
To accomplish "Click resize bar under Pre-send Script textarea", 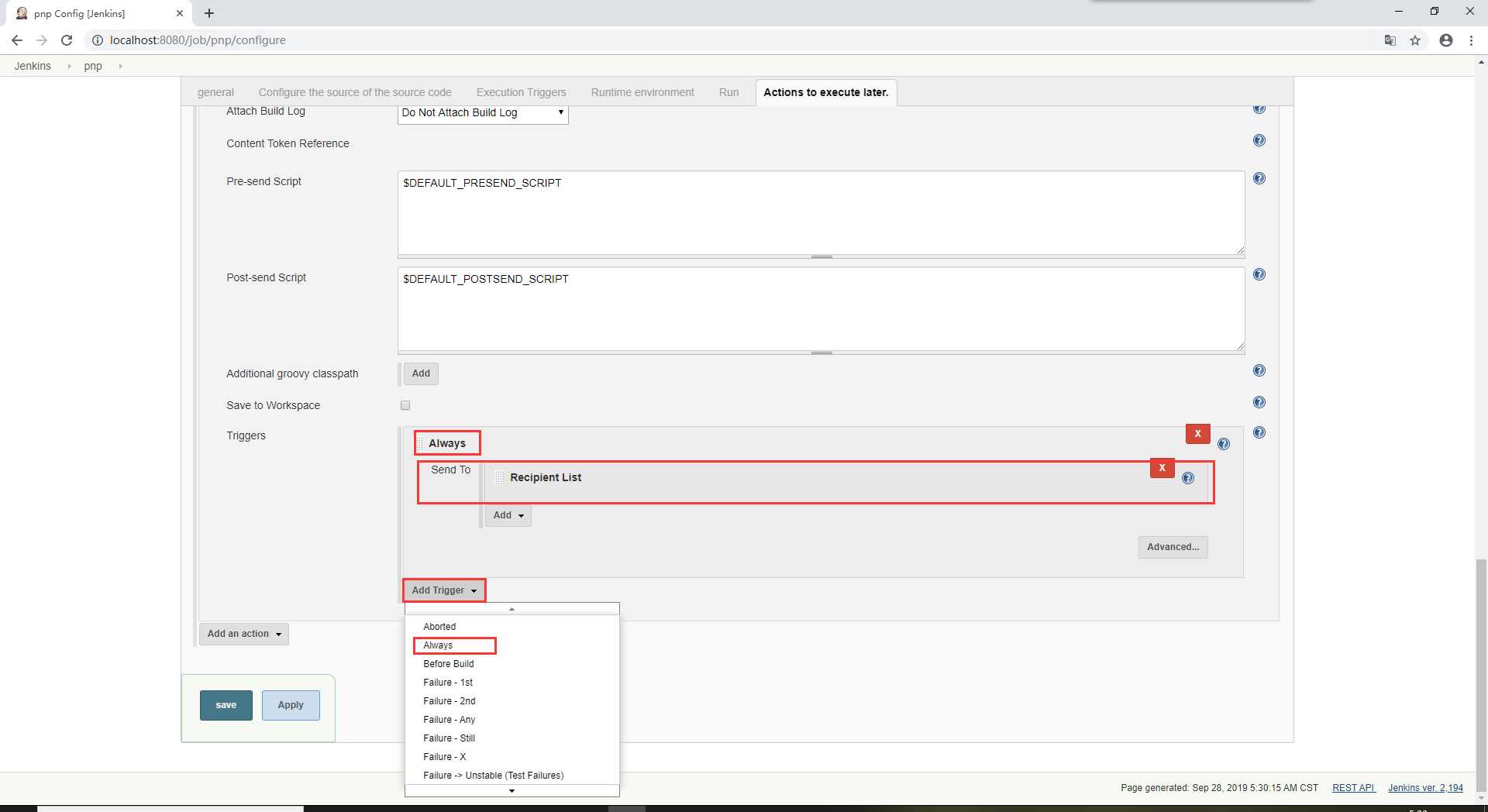I will tap(821, 256).
